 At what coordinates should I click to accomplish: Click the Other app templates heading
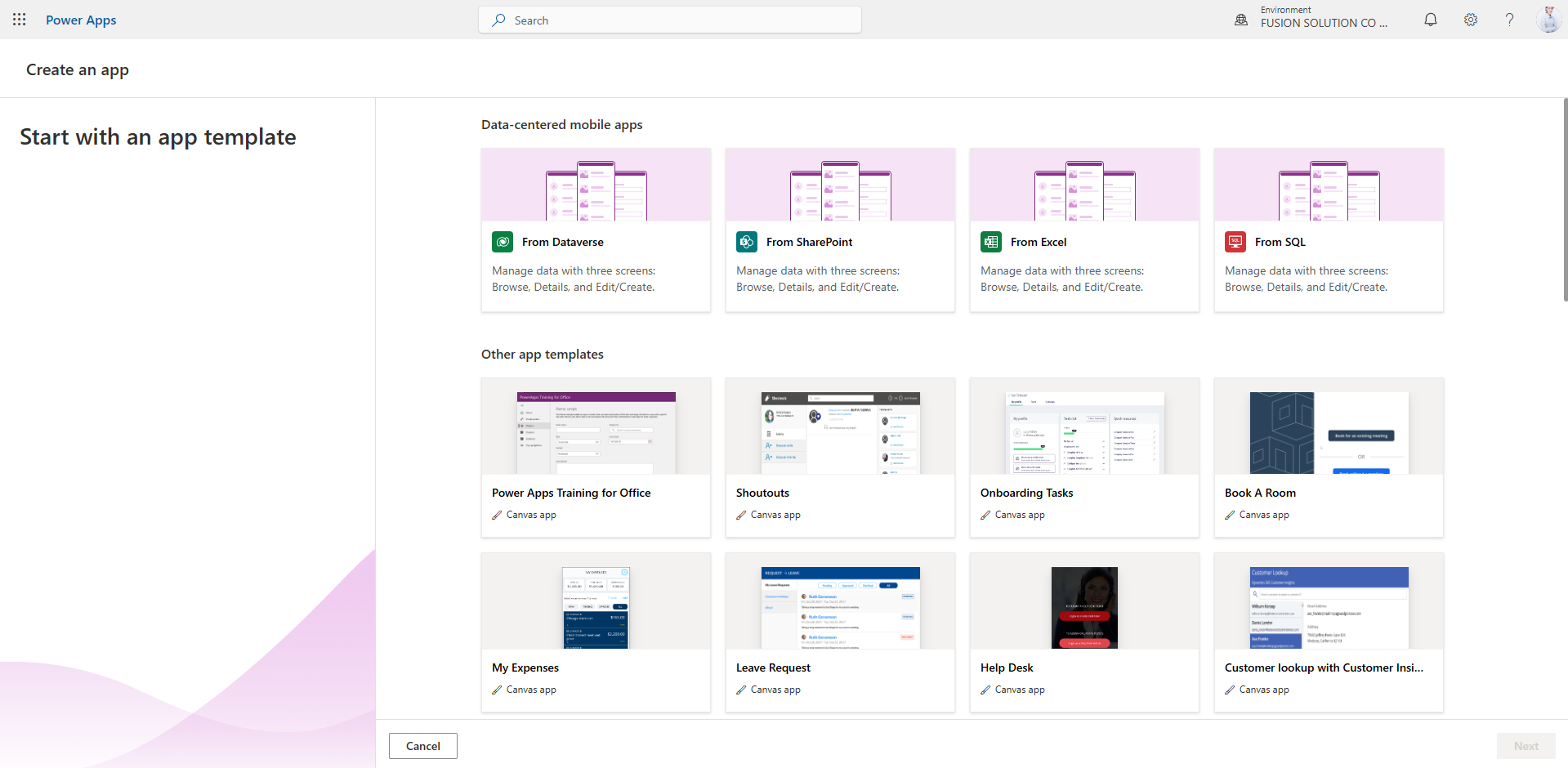pyautogui.click(x=543, y=354)
